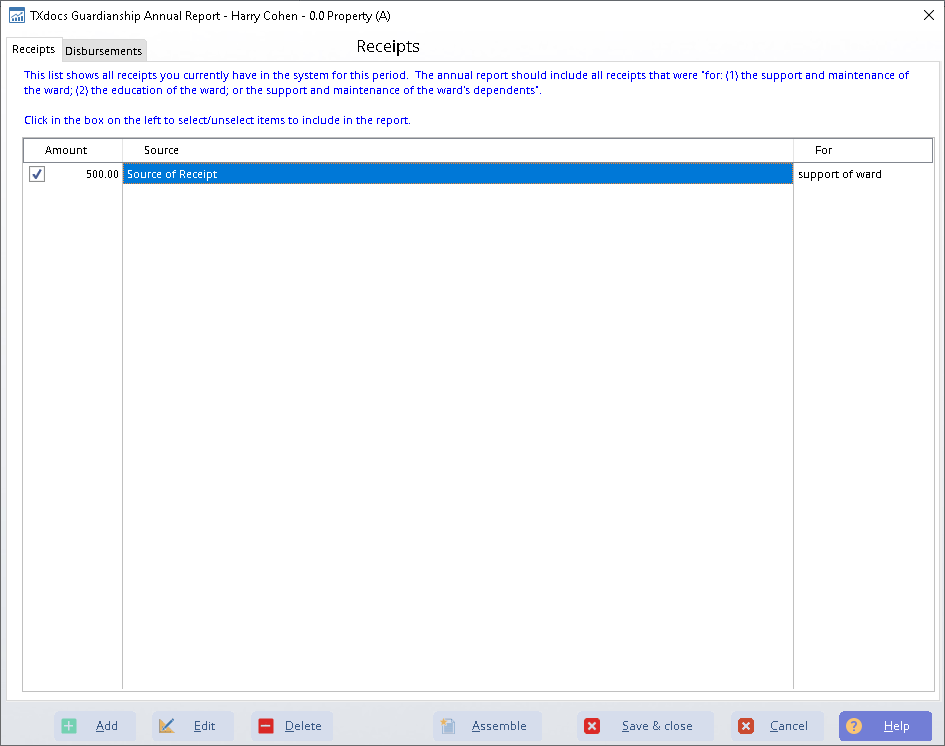Select the Receipts tab
The image size is (945, 746).
33,50
